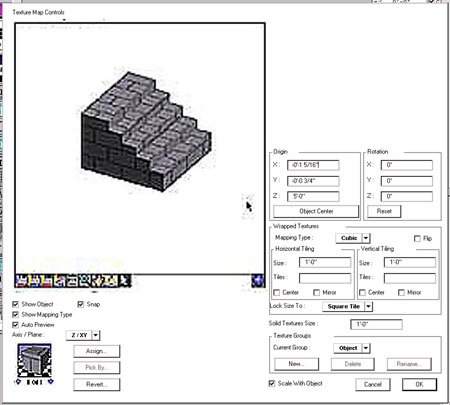450x405 pixels.
Task: Toggle the Snap checkbox
Action: [81, 304]
